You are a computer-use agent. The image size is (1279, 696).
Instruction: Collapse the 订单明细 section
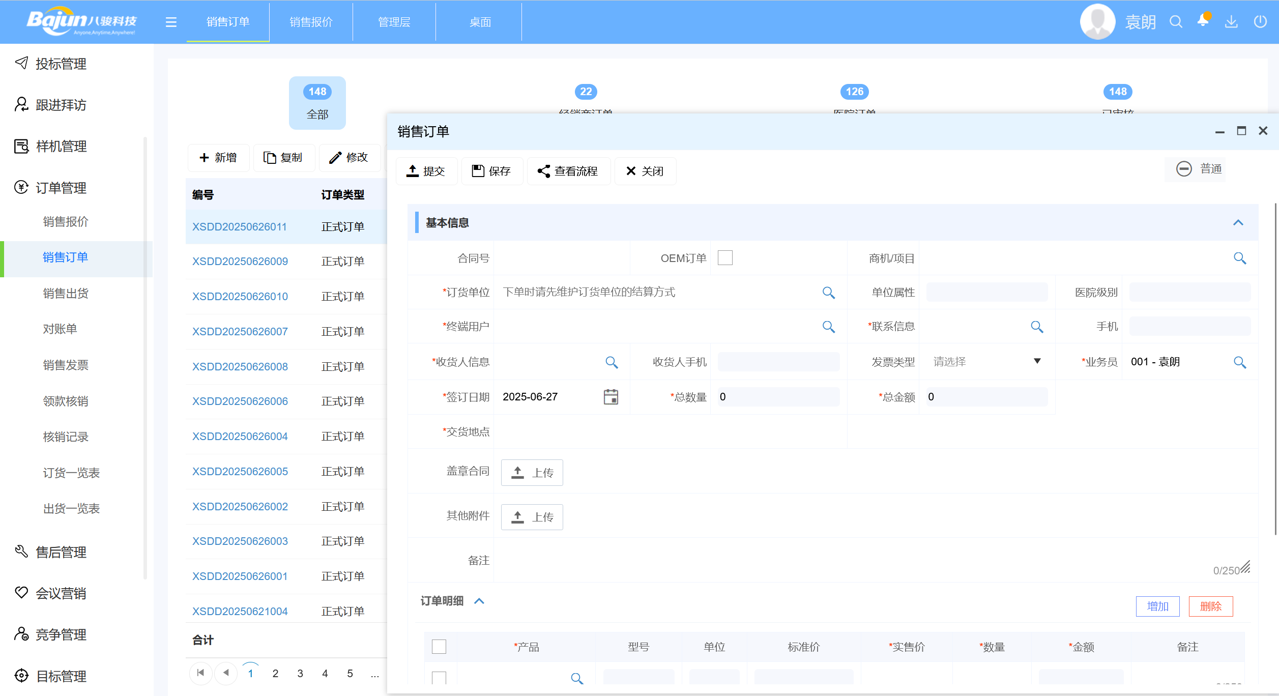(481, 601)
